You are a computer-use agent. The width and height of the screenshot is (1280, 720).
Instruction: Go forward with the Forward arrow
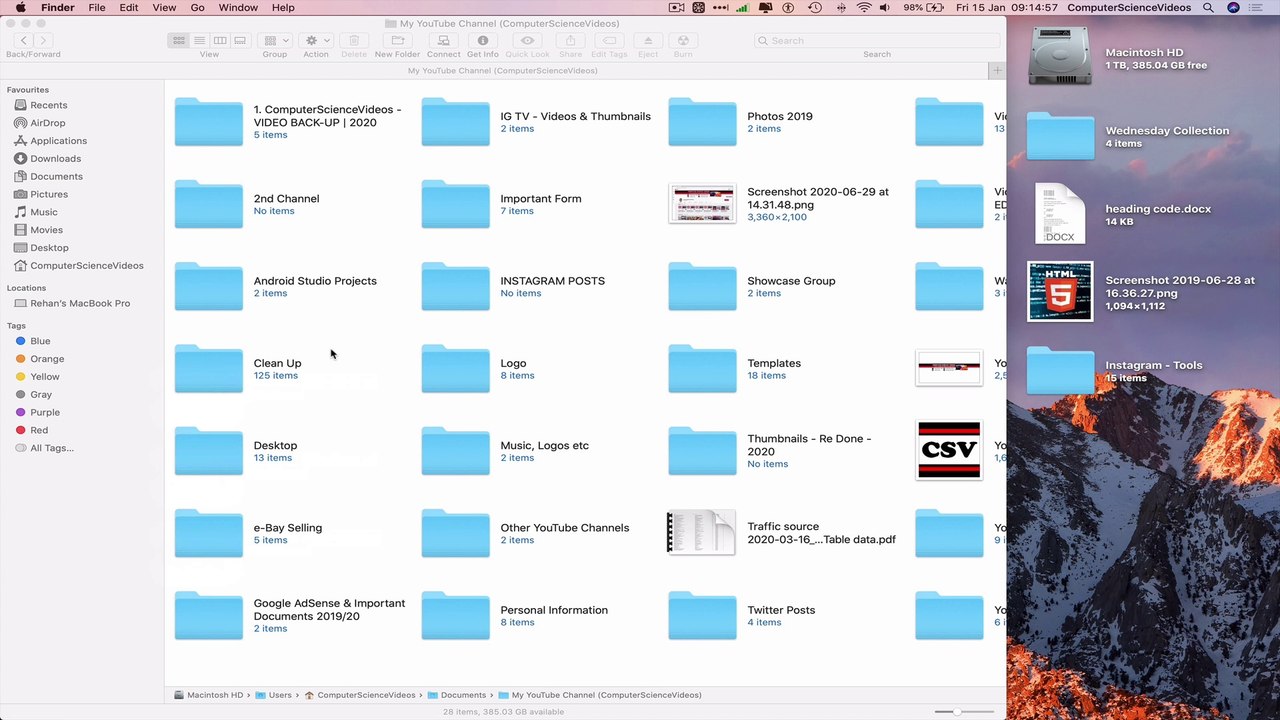[43, 40]
